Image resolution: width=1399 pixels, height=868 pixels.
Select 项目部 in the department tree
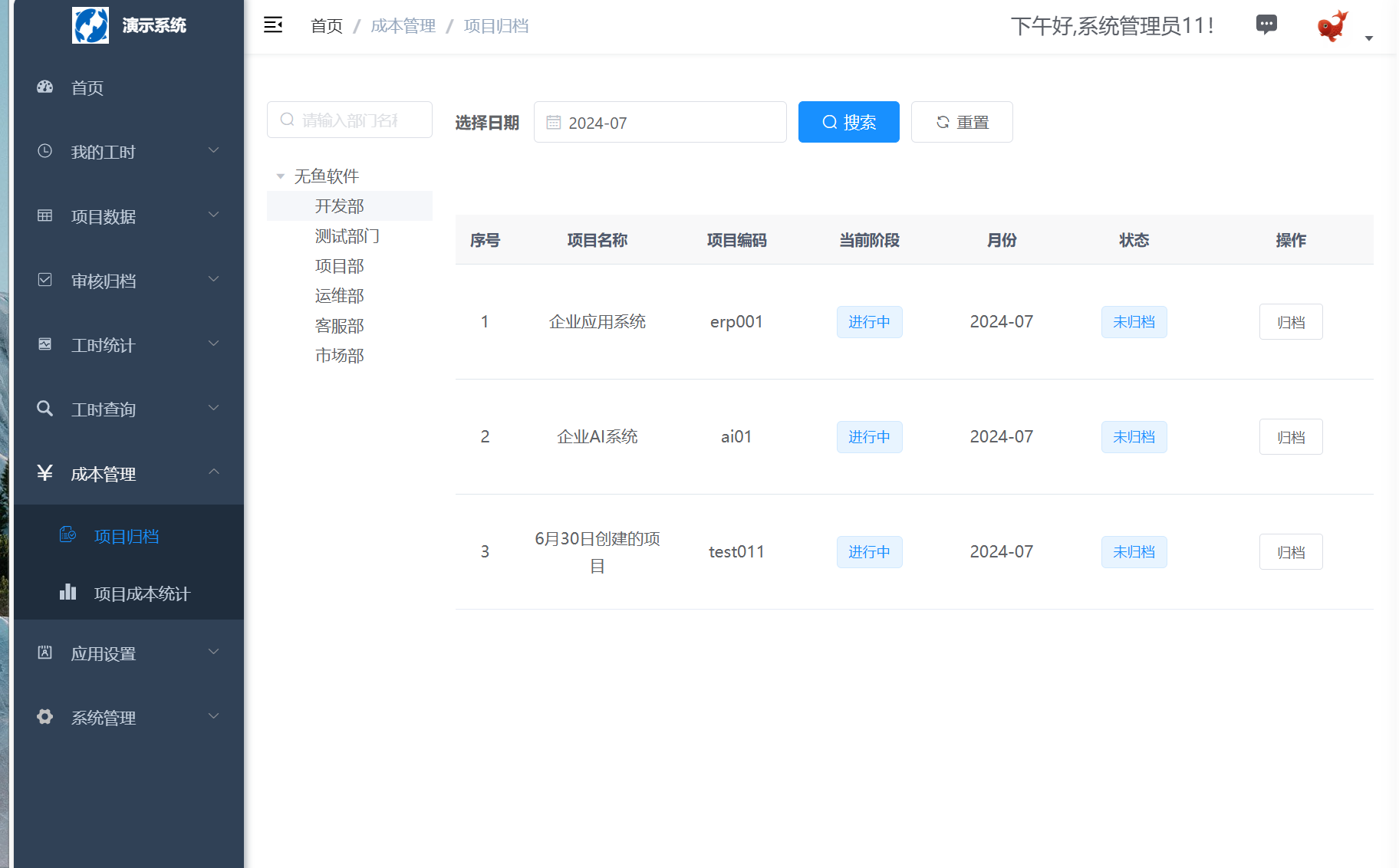pyautogui.click(x=340, y=266)
